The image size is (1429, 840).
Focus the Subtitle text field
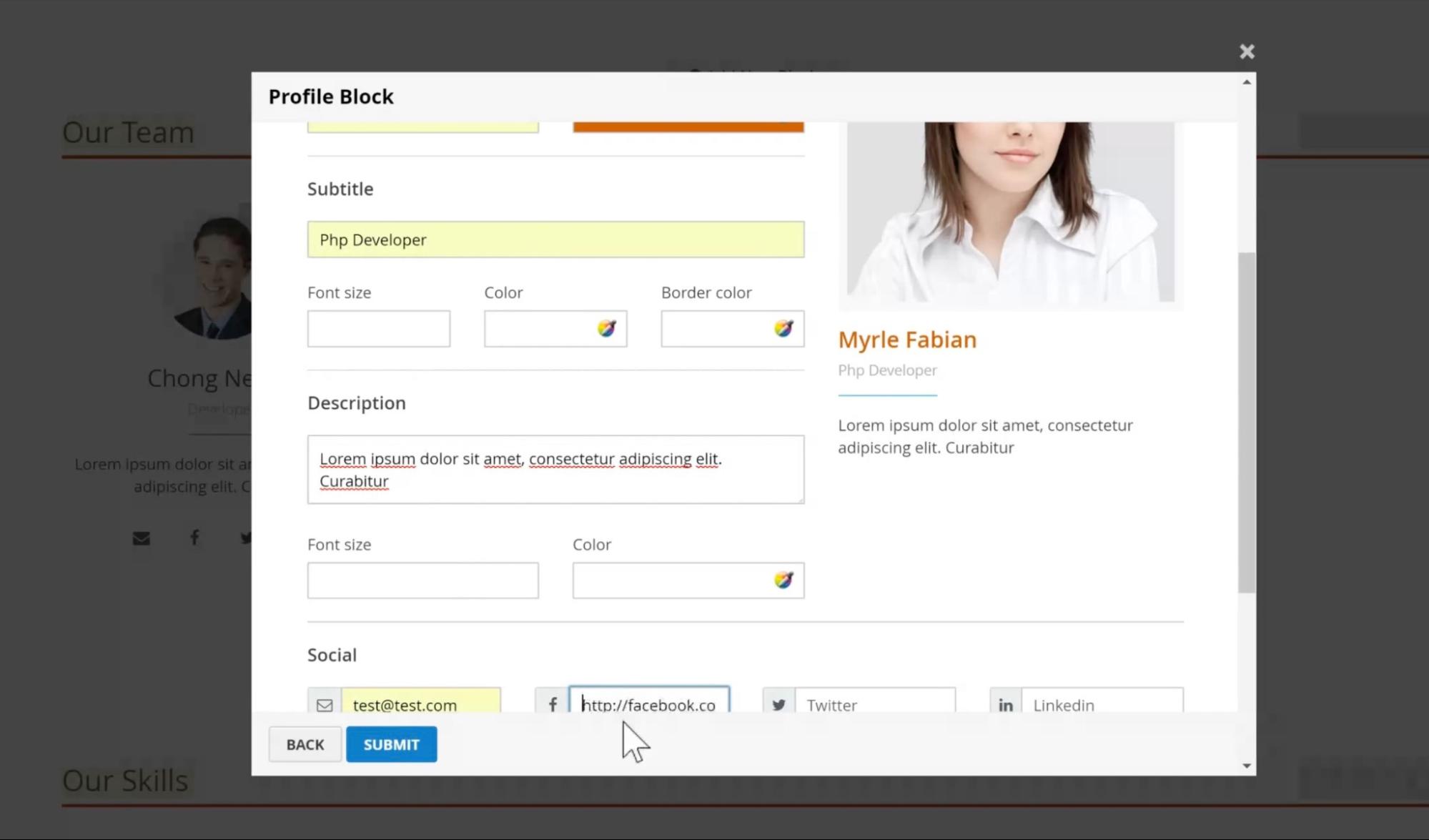click(x=555, y=239)
